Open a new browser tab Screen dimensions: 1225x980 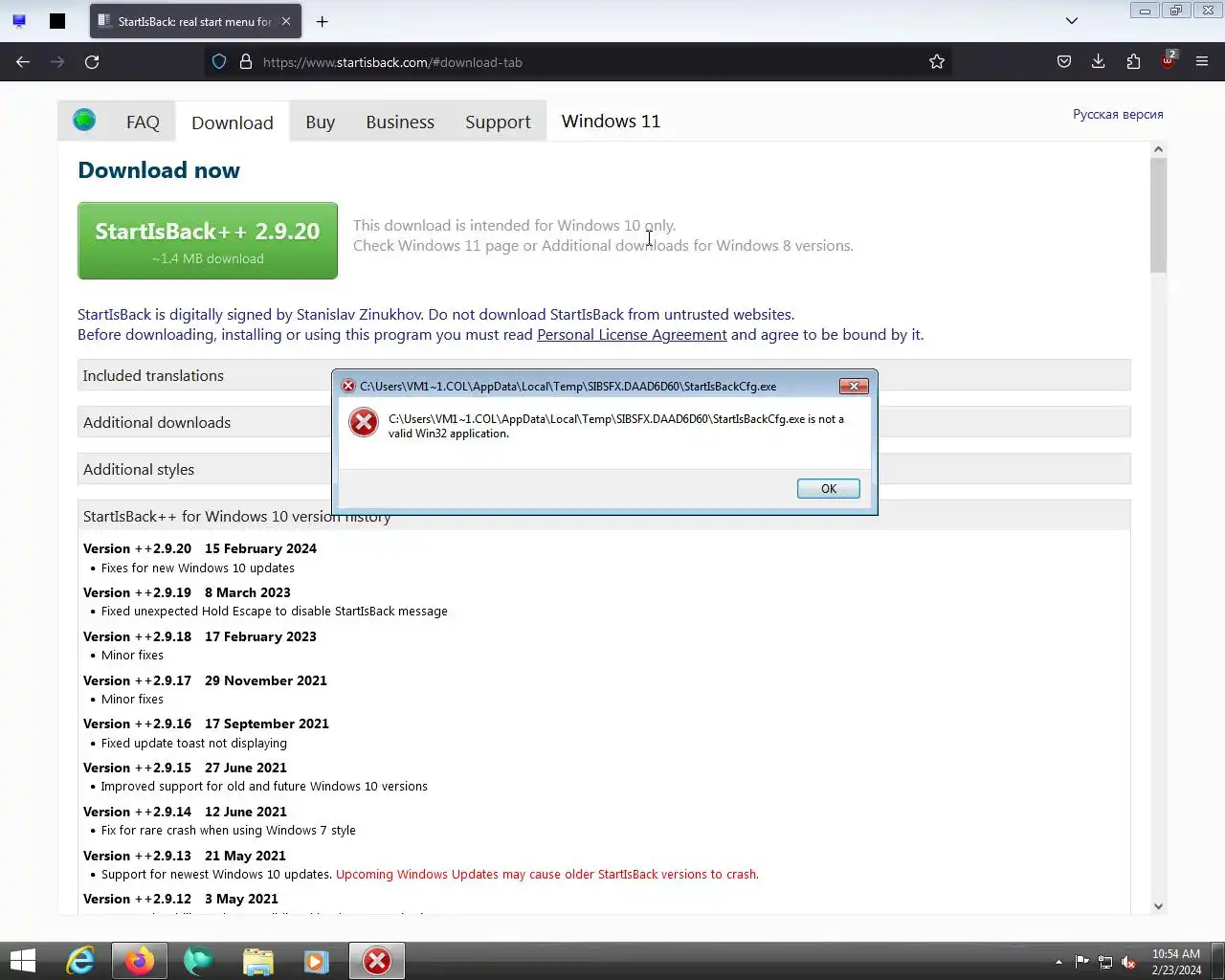(323, 21)
